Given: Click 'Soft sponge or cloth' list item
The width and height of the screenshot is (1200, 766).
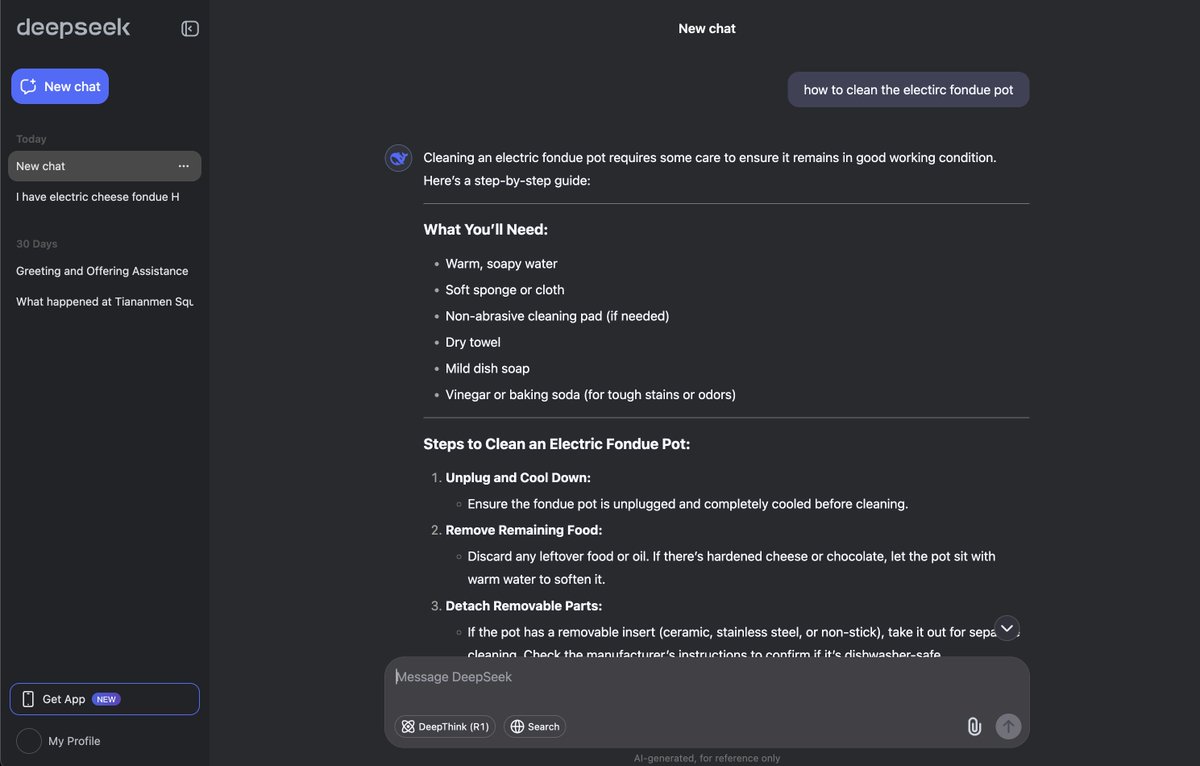Looking at the screenshot, I should point(505,290).
